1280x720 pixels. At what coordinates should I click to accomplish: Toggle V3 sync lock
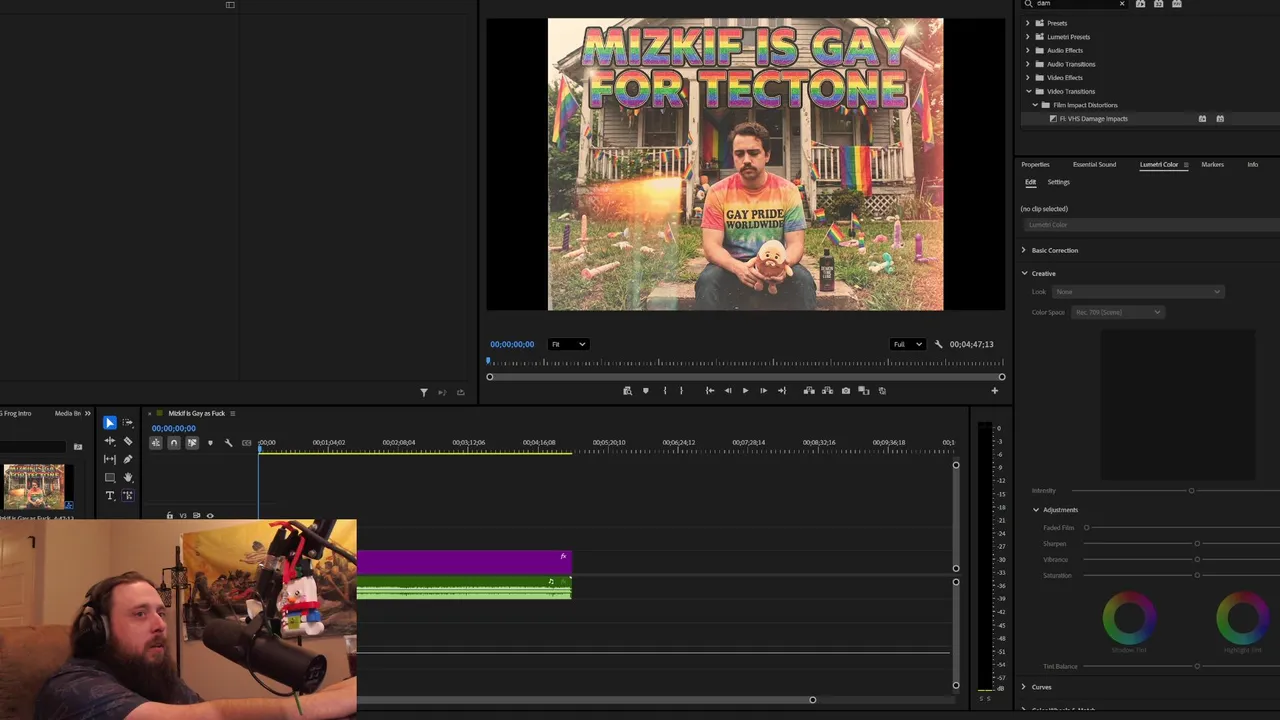click(196, 516)
